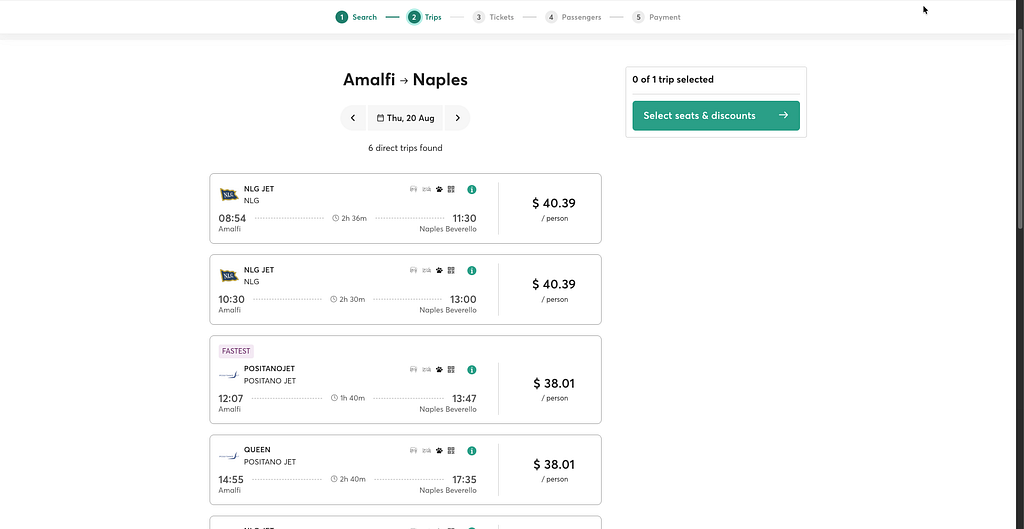Select the $ 40.39 trip departing 10:30
The height and width of the screenshot is (529, 1024).
pos(405,289)
